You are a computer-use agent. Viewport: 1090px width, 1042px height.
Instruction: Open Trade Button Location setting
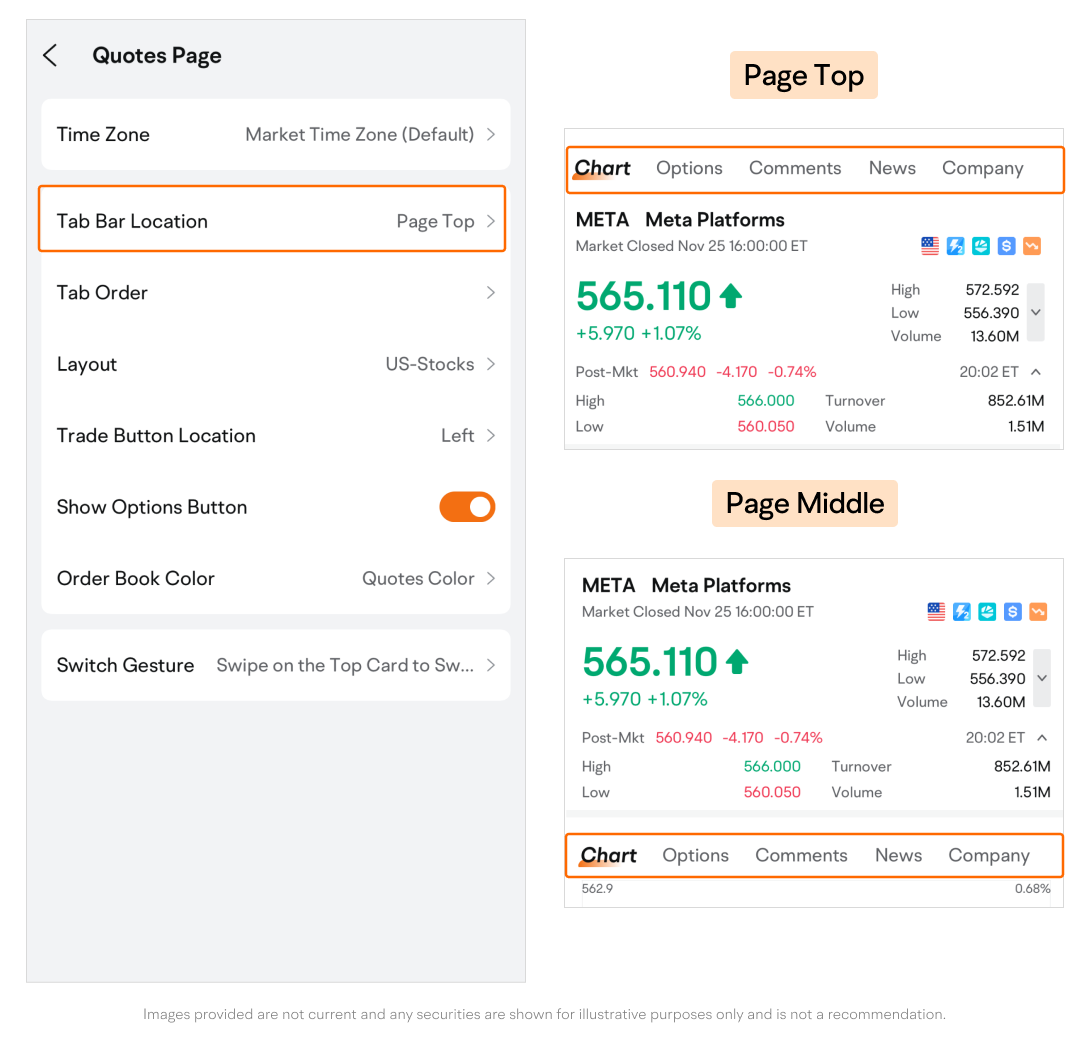point(275,436)
